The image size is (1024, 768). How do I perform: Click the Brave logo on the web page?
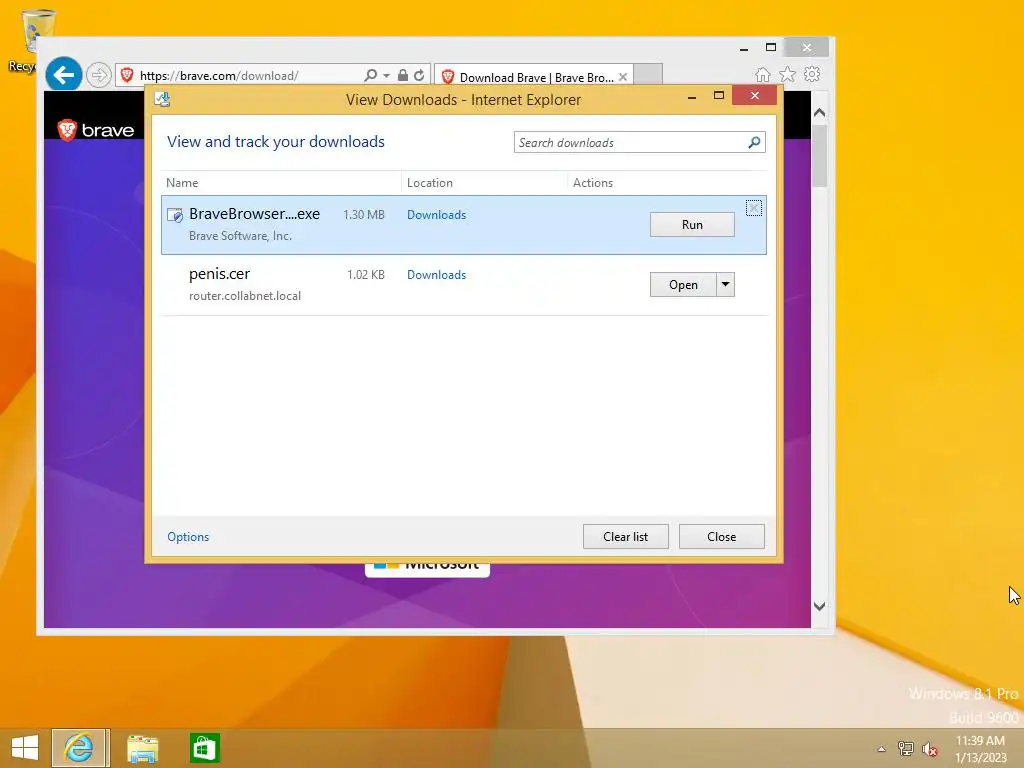pos(96,130)
